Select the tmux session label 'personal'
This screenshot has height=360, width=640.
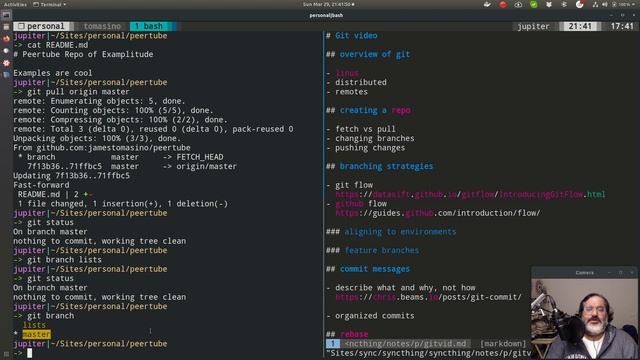[x=42, y=26]
